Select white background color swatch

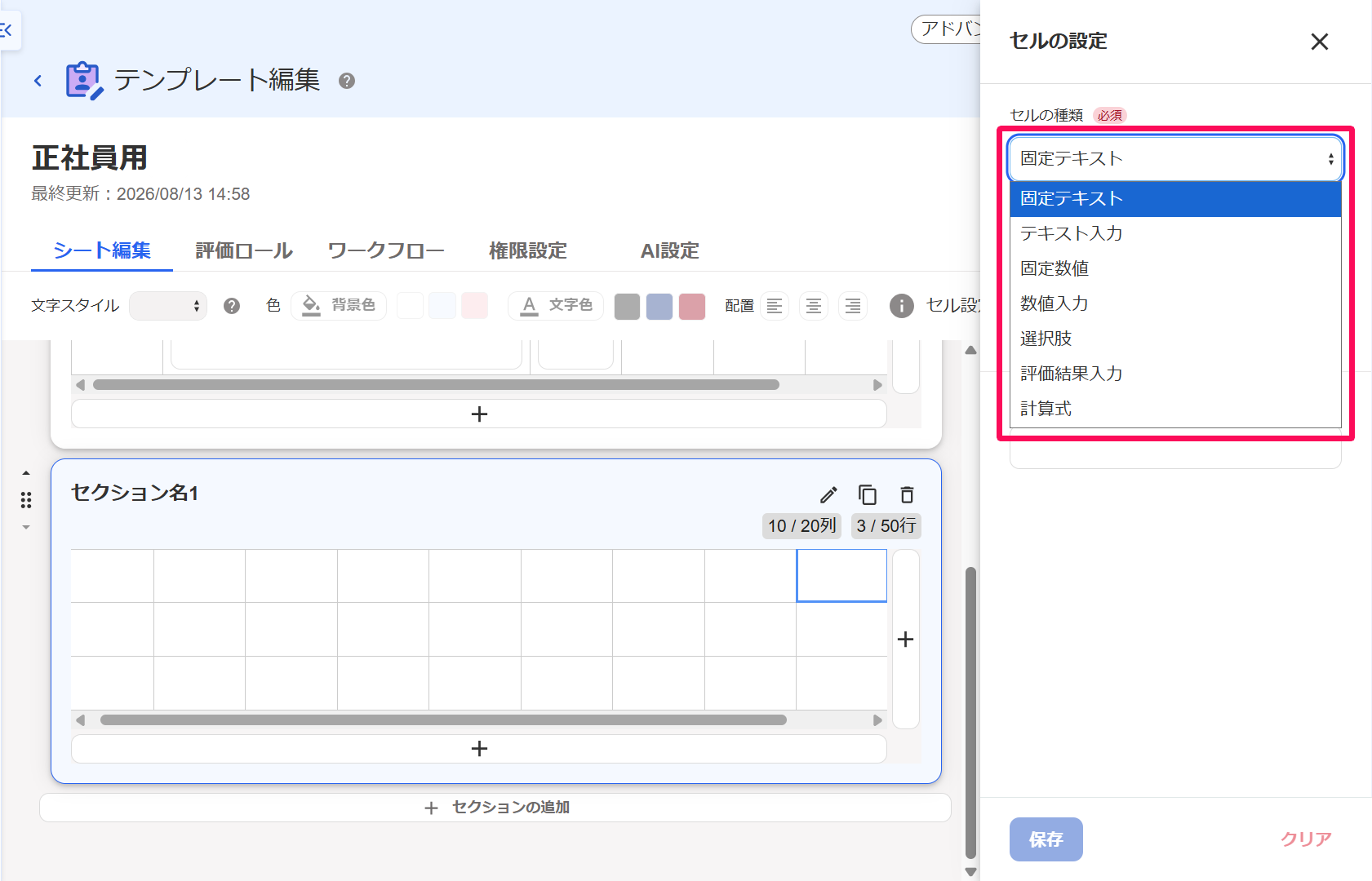point(410,306)
